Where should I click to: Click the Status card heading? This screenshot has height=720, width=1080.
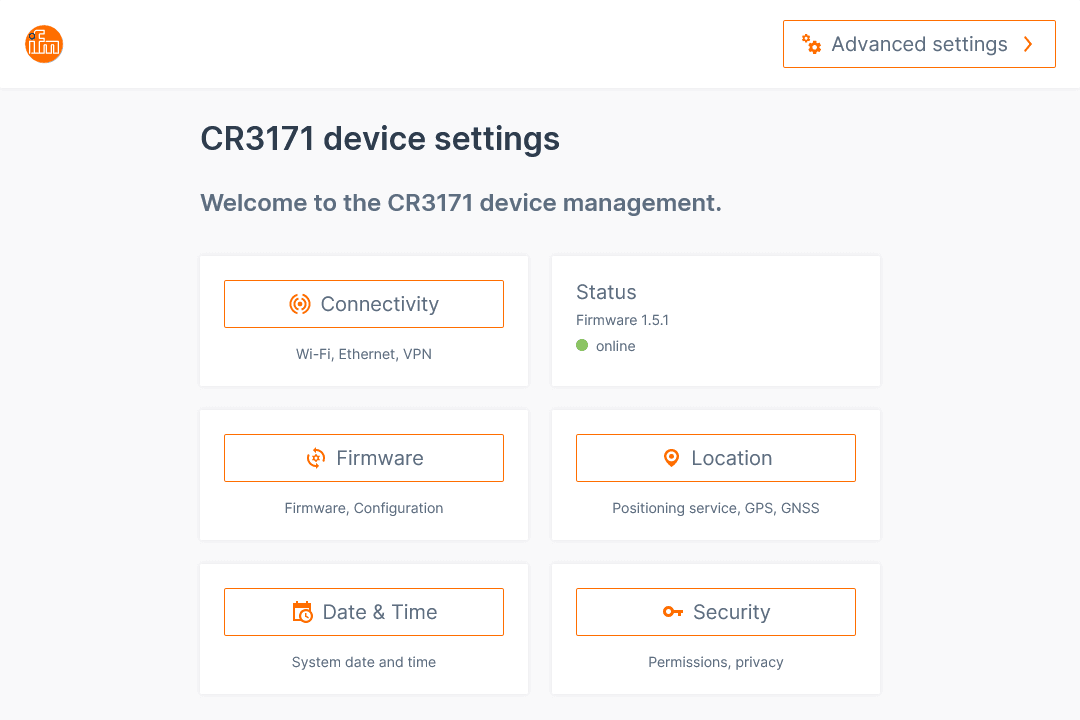point(606,292)
